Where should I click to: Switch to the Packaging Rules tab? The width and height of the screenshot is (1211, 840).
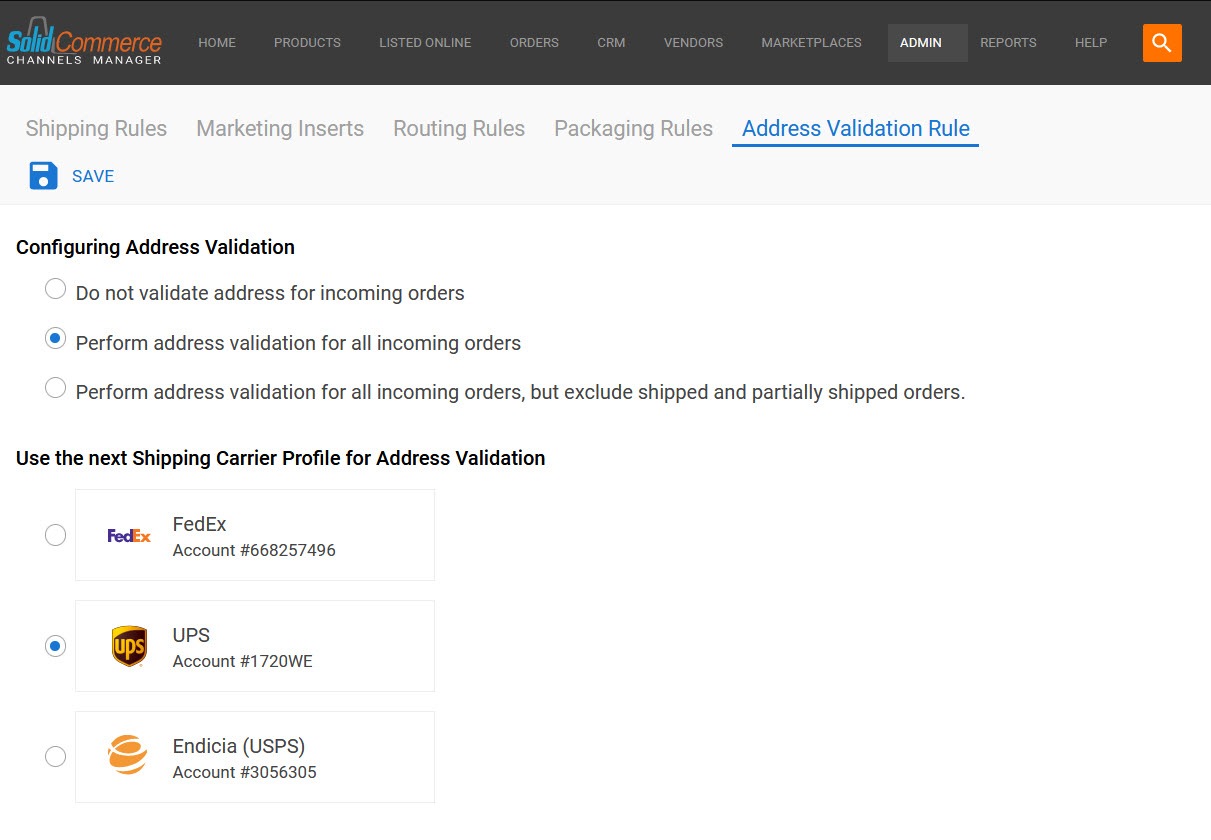pyautogui.click(x=633, y=129)
